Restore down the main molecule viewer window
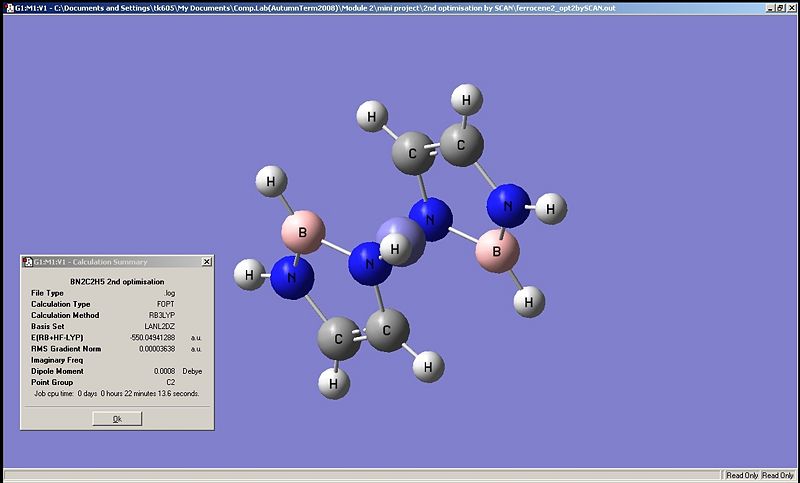The height and width of the screenshot is (483, 800). [x=780, y=8]
